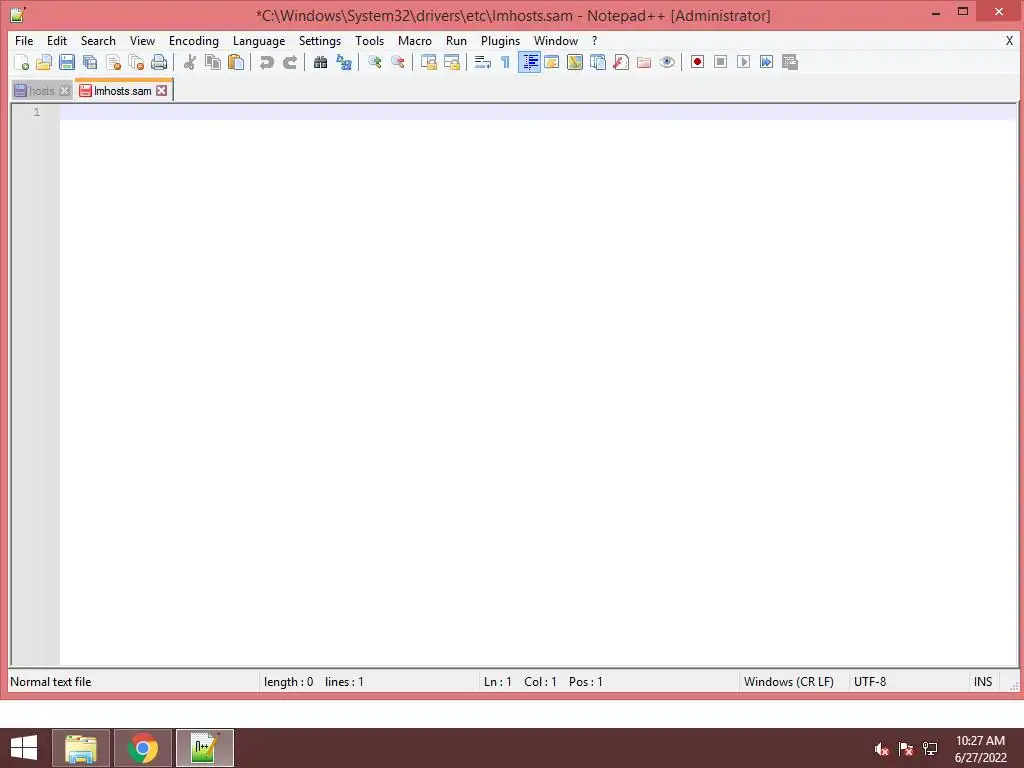Click inside the empty editor line 1
The width and height of the screenshot is (1024, 768).
pos(538,112)
